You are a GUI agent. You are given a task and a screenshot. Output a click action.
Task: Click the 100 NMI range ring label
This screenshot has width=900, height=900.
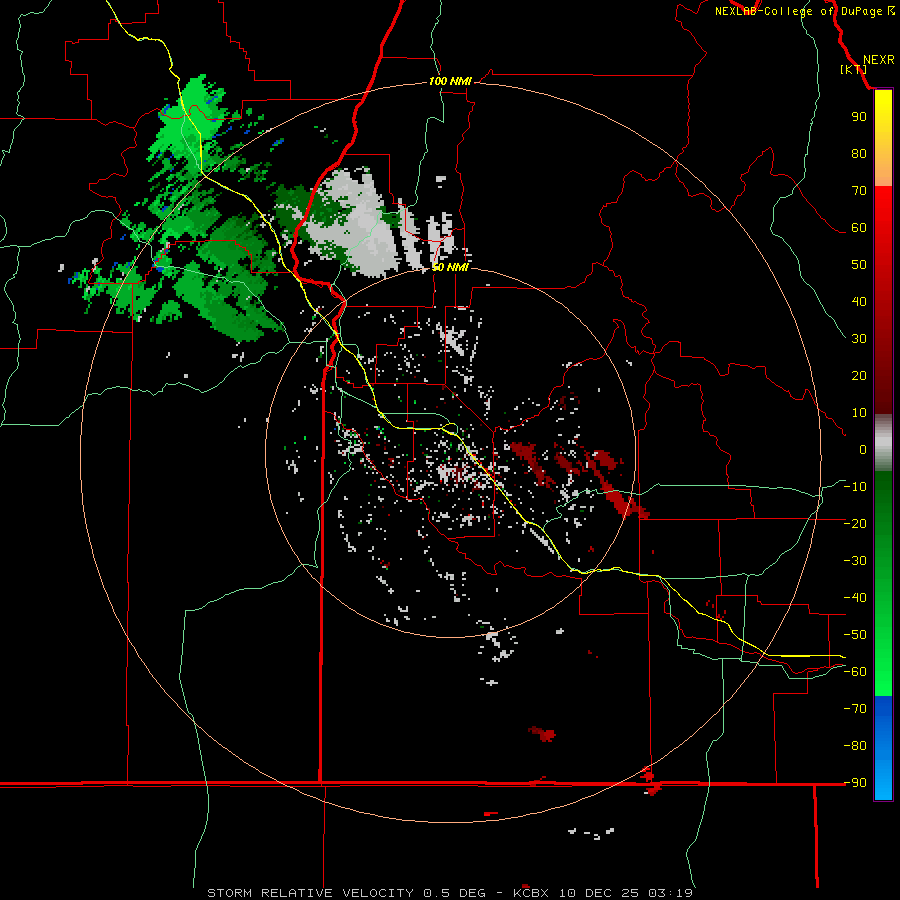coord(450,81)
